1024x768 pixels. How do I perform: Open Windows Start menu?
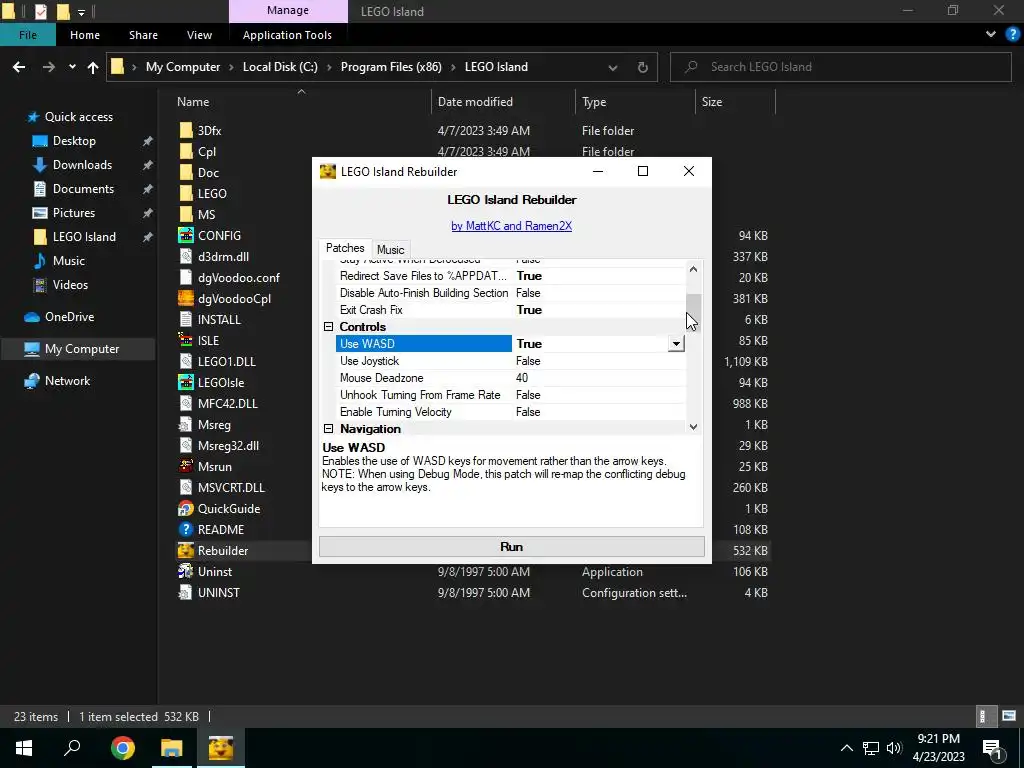[x=24, y=748]
